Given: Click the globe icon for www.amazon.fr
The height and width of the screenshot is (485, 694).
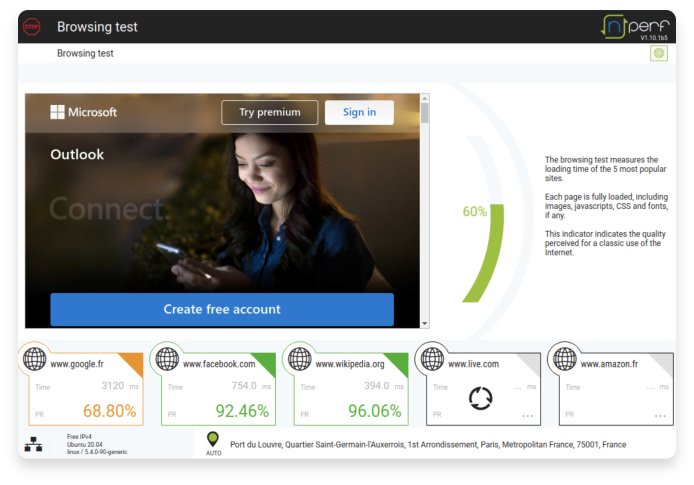Looking at the screenshot, I should pyautogui.click(x=565, y=358).
